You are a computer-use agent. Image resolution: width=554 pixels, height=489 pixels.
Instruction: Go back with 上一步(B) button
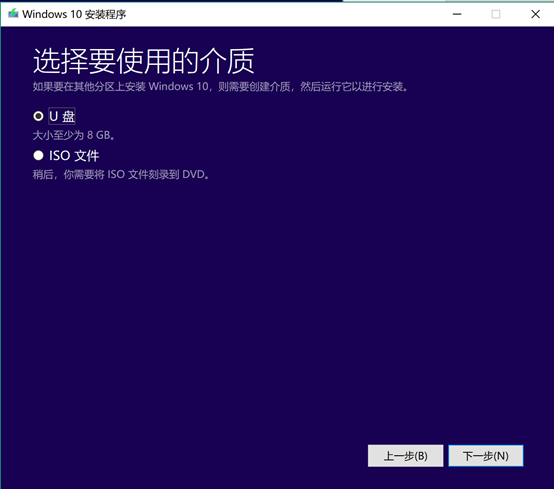[405, 456]
